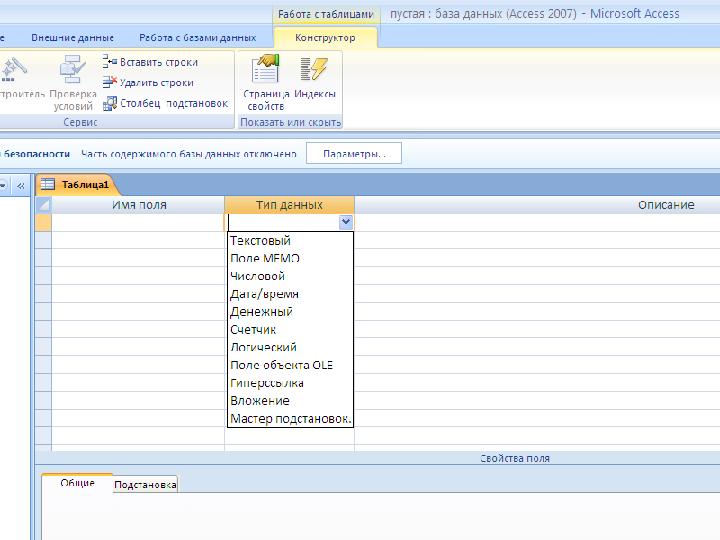
Task: Click the Параметры... security button
Action: pos(354,153)
